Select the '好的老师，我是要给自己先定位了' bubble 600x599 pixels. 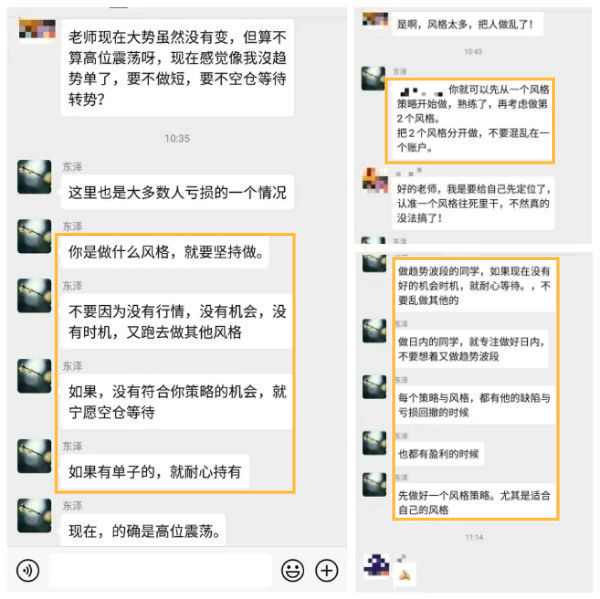point(473,203)
